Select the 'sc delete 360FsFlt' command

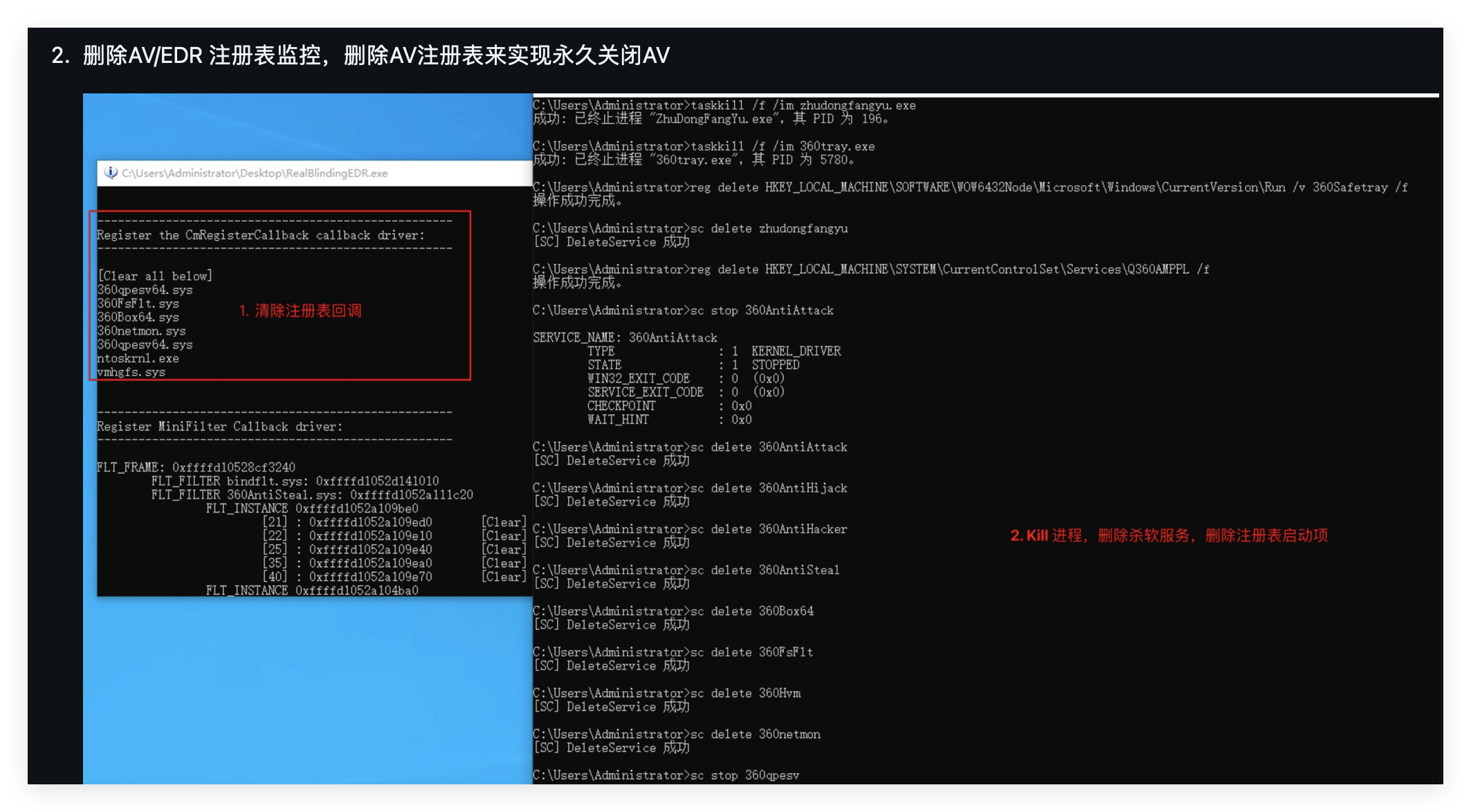[752, 652]
